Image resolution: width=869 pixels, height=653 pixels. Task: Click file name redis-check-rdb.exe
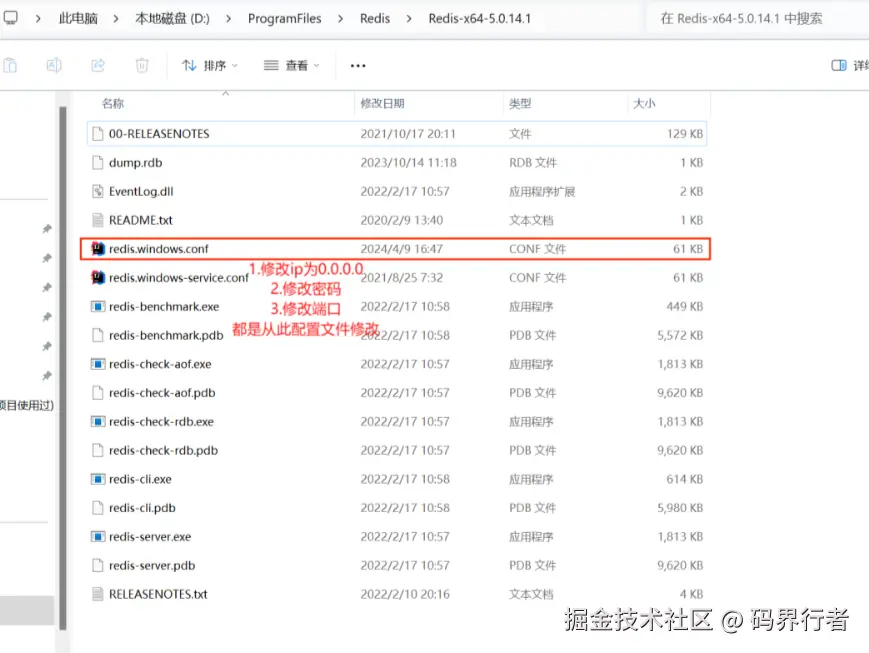tap(161, 421)
